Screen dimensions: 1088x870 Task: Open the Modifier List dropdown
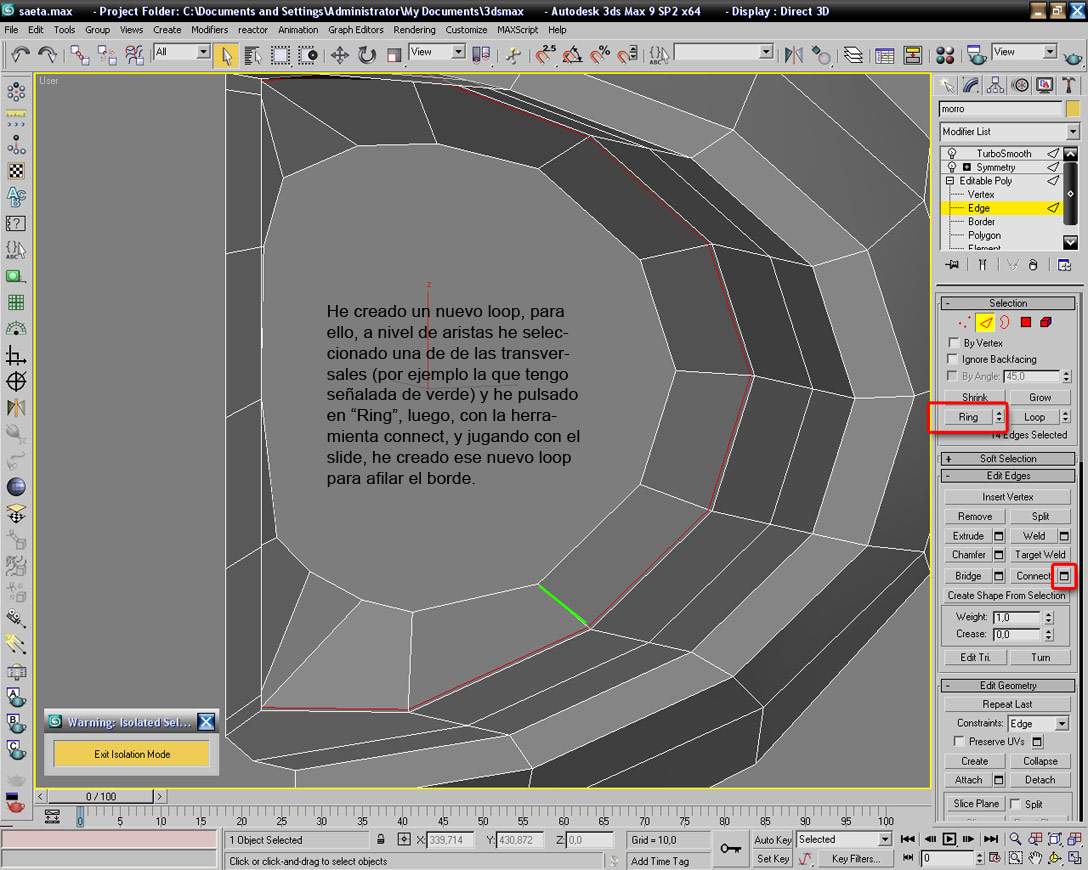(x=1009, y=131)
